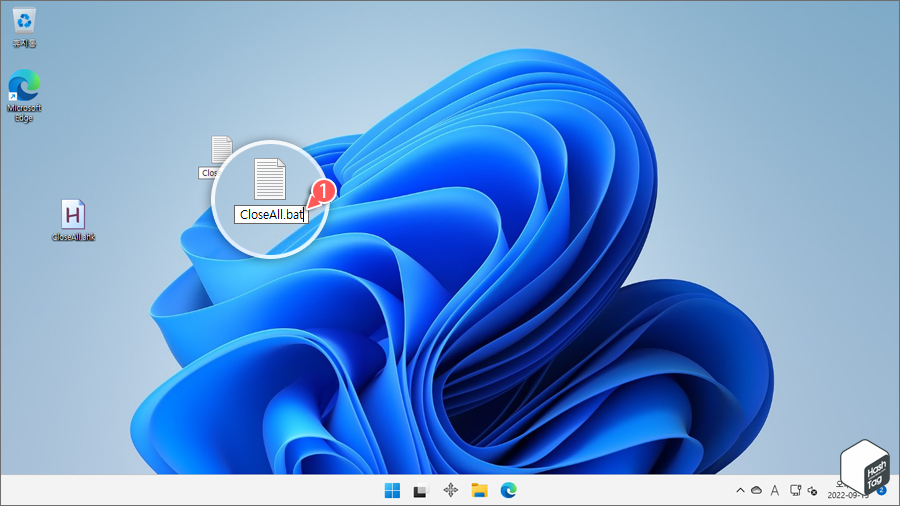Launch Edge browser from the taskbar
This screenshot has height=506, width=900.
point(509,490)
